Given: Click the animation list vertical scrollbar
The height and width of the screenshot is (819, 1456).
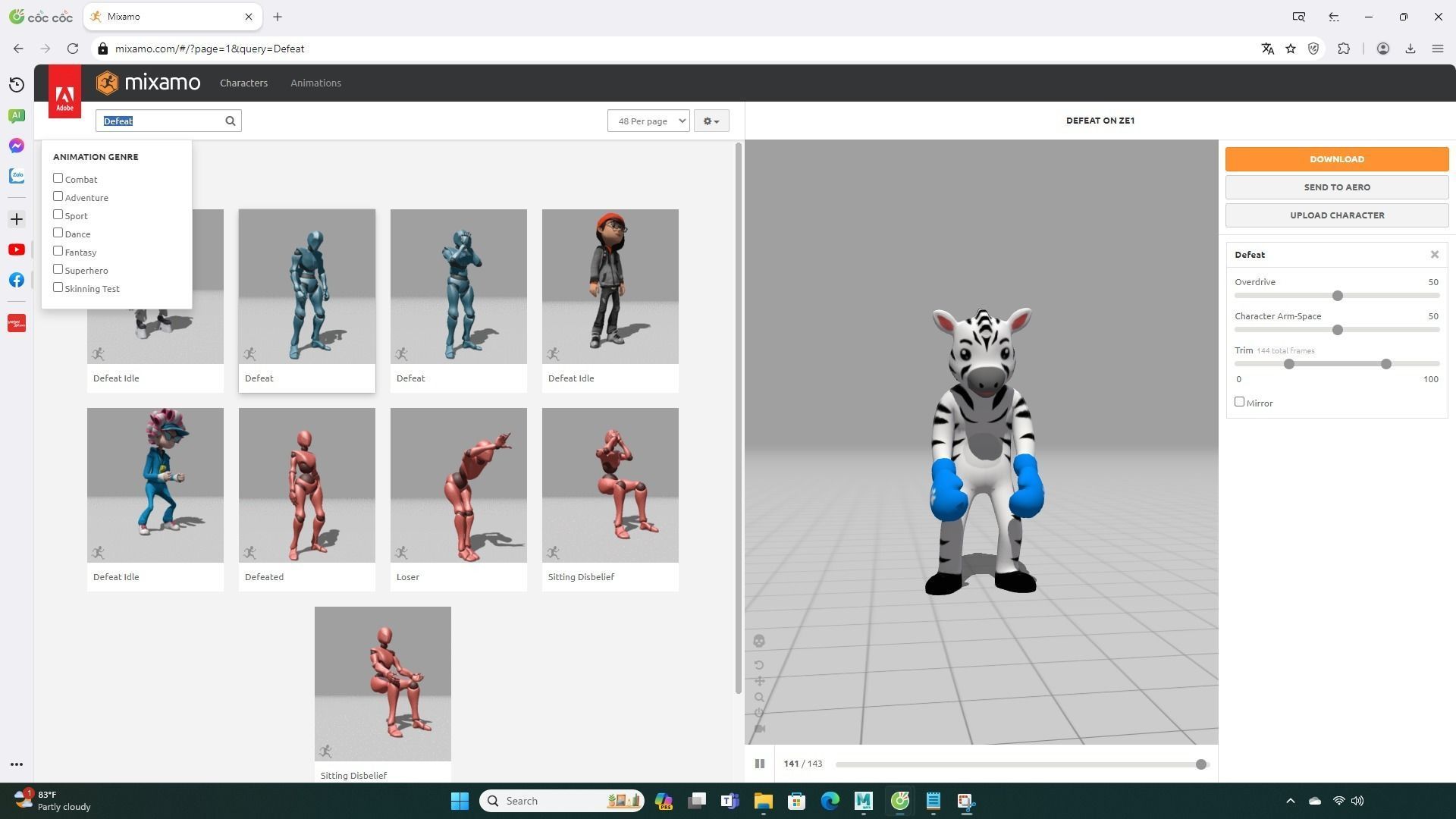Looking at the screenshot, I should [738, 418].
